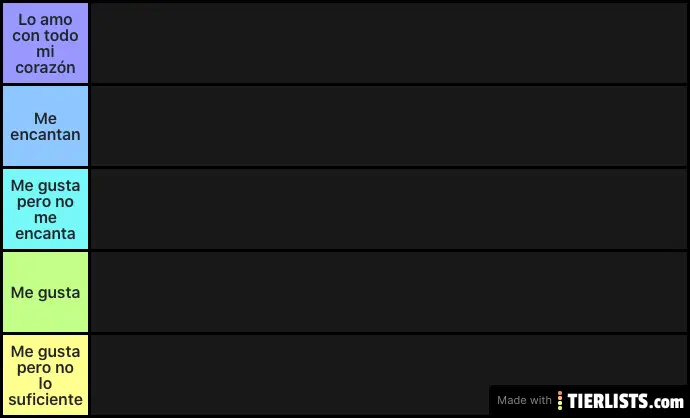Image resolution: width=690 pixels, height=419 pixels.
Task: Click the TIERLISTS.com four-dot logo icon
Action: tap(560, 401)
